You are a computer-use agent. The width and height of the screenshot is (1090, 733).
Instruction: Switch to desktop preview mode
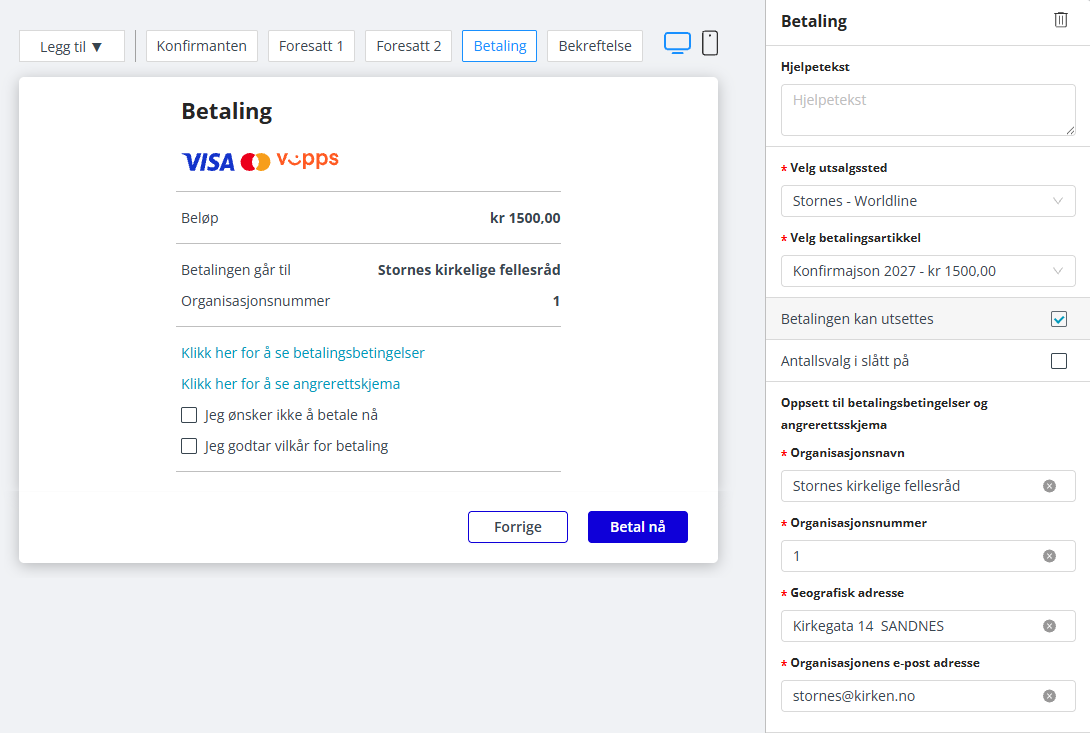point(677,43)
